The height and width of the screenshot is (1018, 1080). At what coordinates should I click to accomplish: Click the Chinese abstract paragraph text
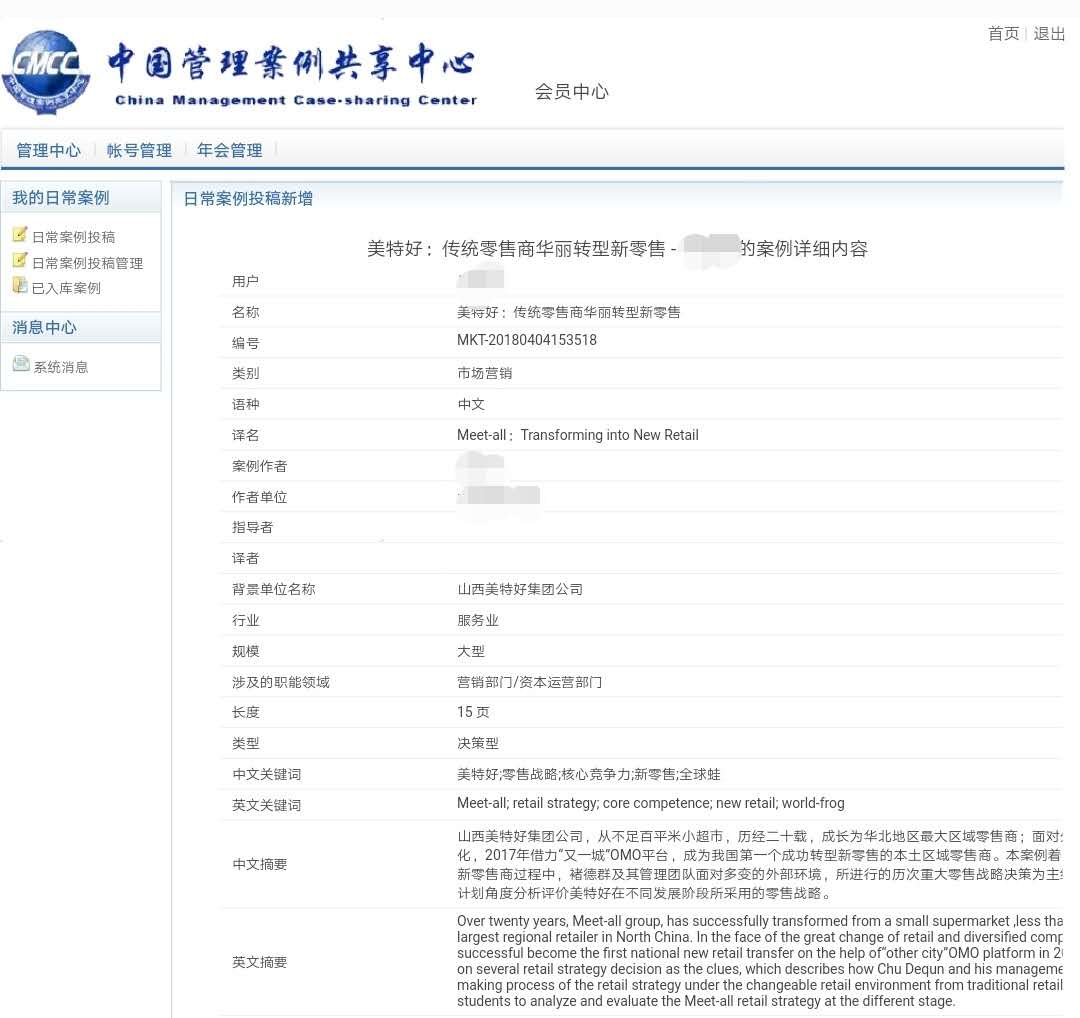click(760, 864)
